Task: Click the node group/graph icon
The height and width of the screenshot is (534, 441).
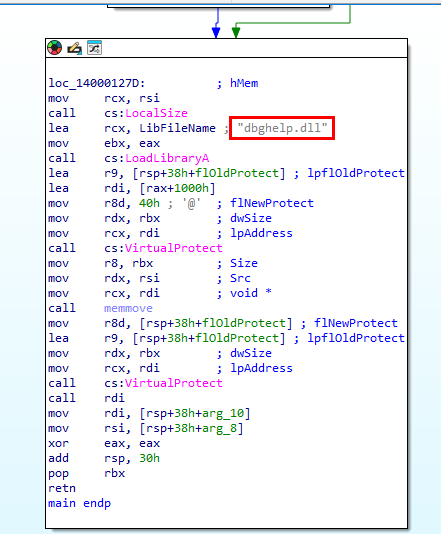Action: 94,48
